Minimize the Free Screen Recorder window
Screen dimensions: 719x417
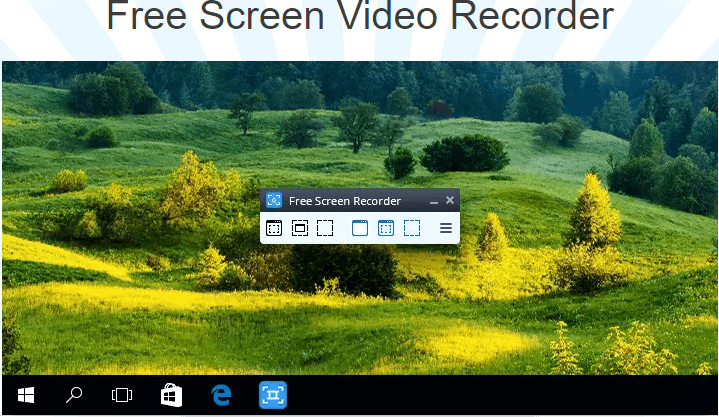(x=434, y=202)
